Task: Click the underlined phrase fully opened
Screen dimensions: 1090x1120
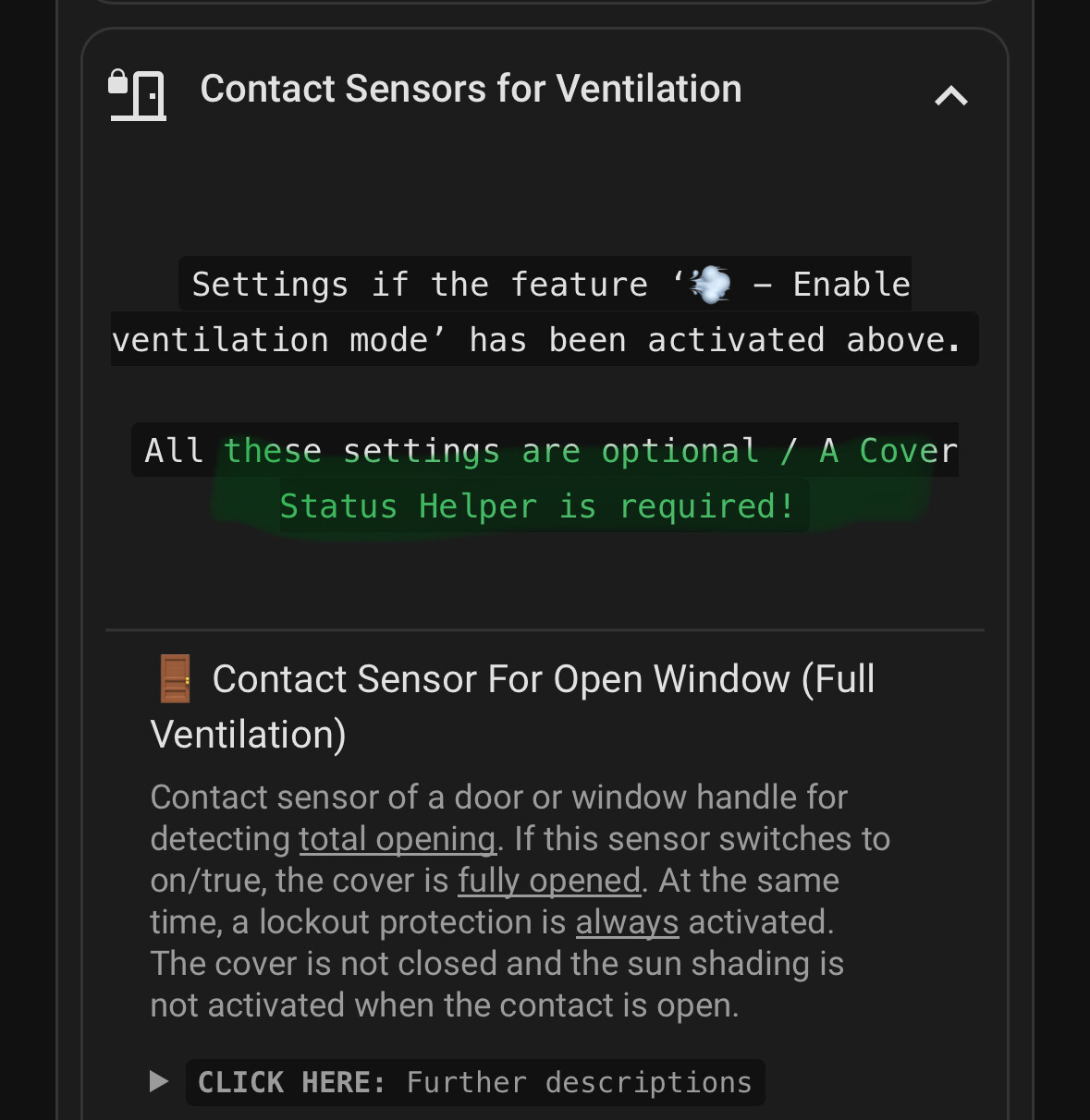Action: (x=549, y=880)
